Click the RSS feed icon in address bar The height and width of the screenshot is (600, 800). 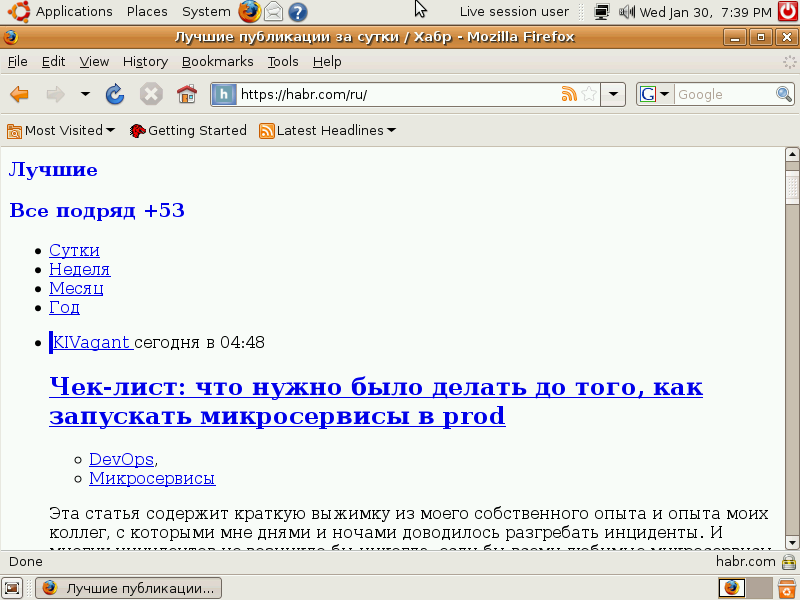point(569,94)
